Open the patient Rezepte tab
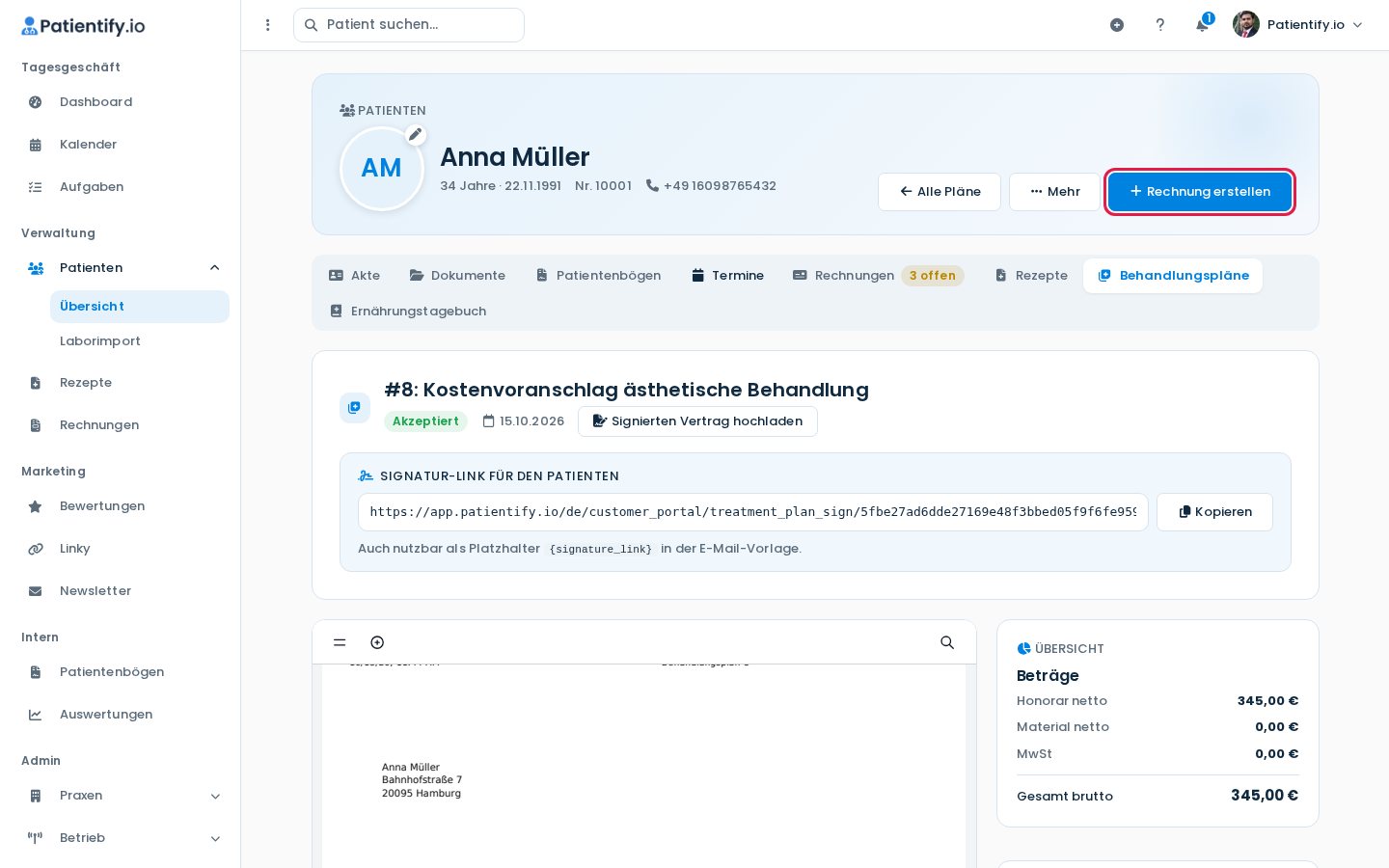 point(1030,276)
